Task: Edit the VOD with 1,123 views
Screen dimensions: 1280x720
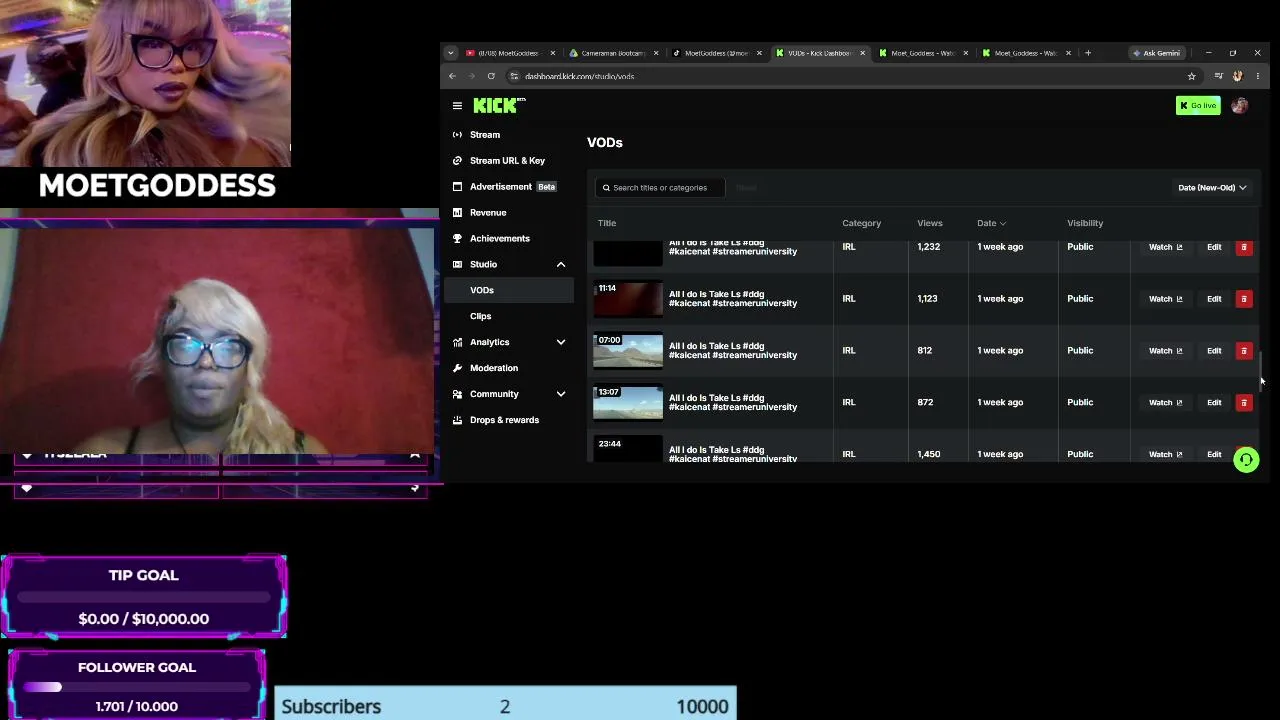Action: [1214, 298]
